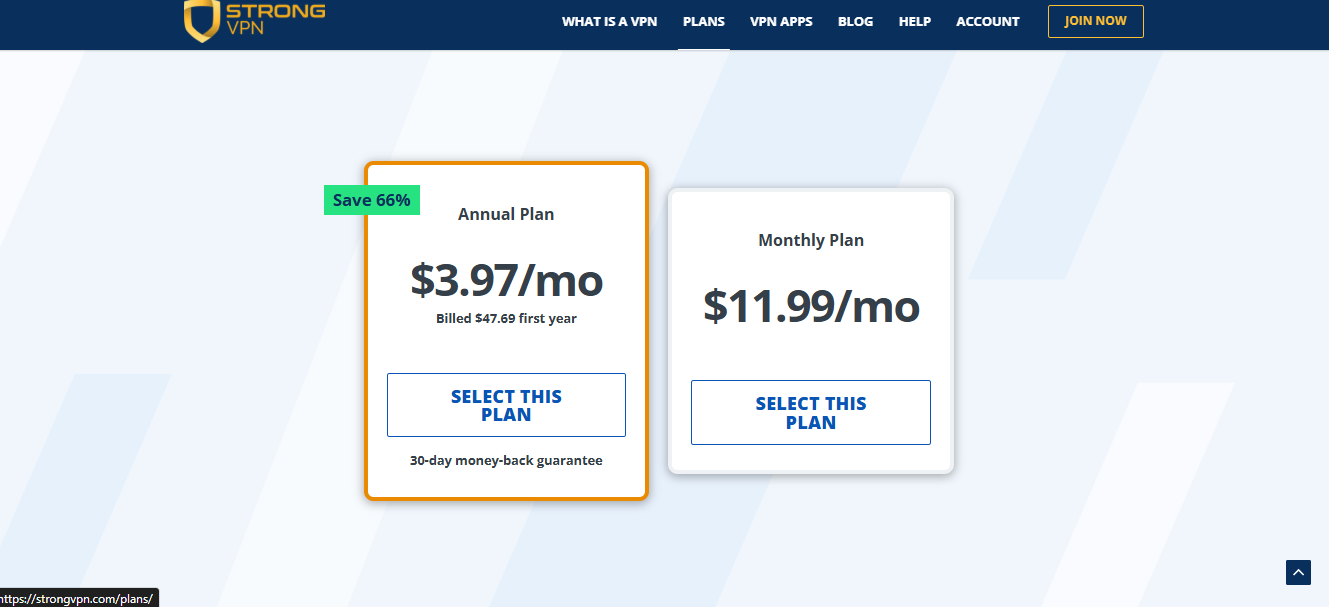Click the StrongVPN shield logo icon
This screenshot has height=607, width=1329.
point(202,21)
